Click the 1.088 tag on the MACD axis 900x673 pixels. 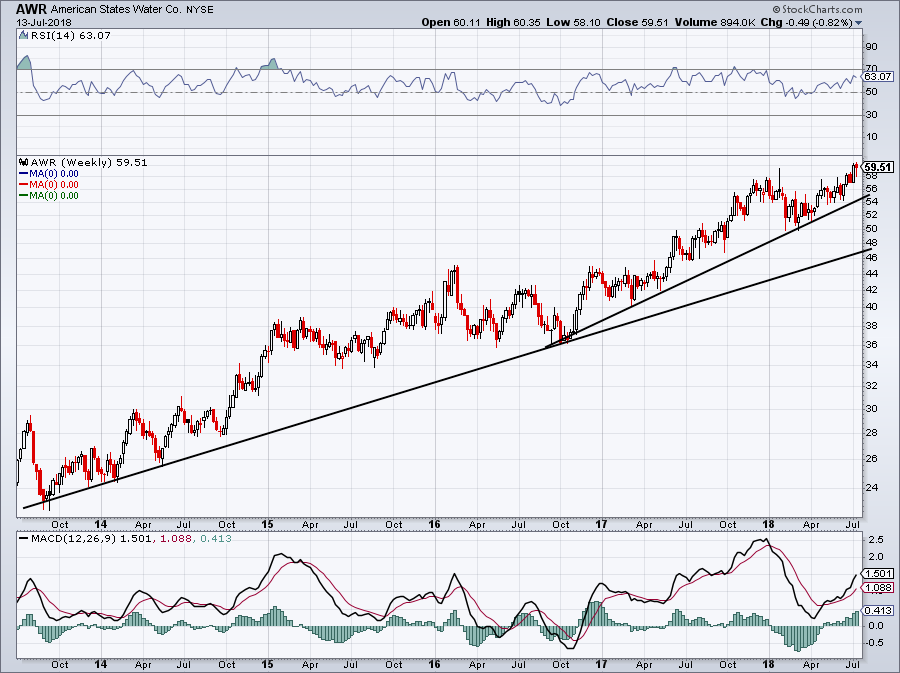(x=878, y=588)
